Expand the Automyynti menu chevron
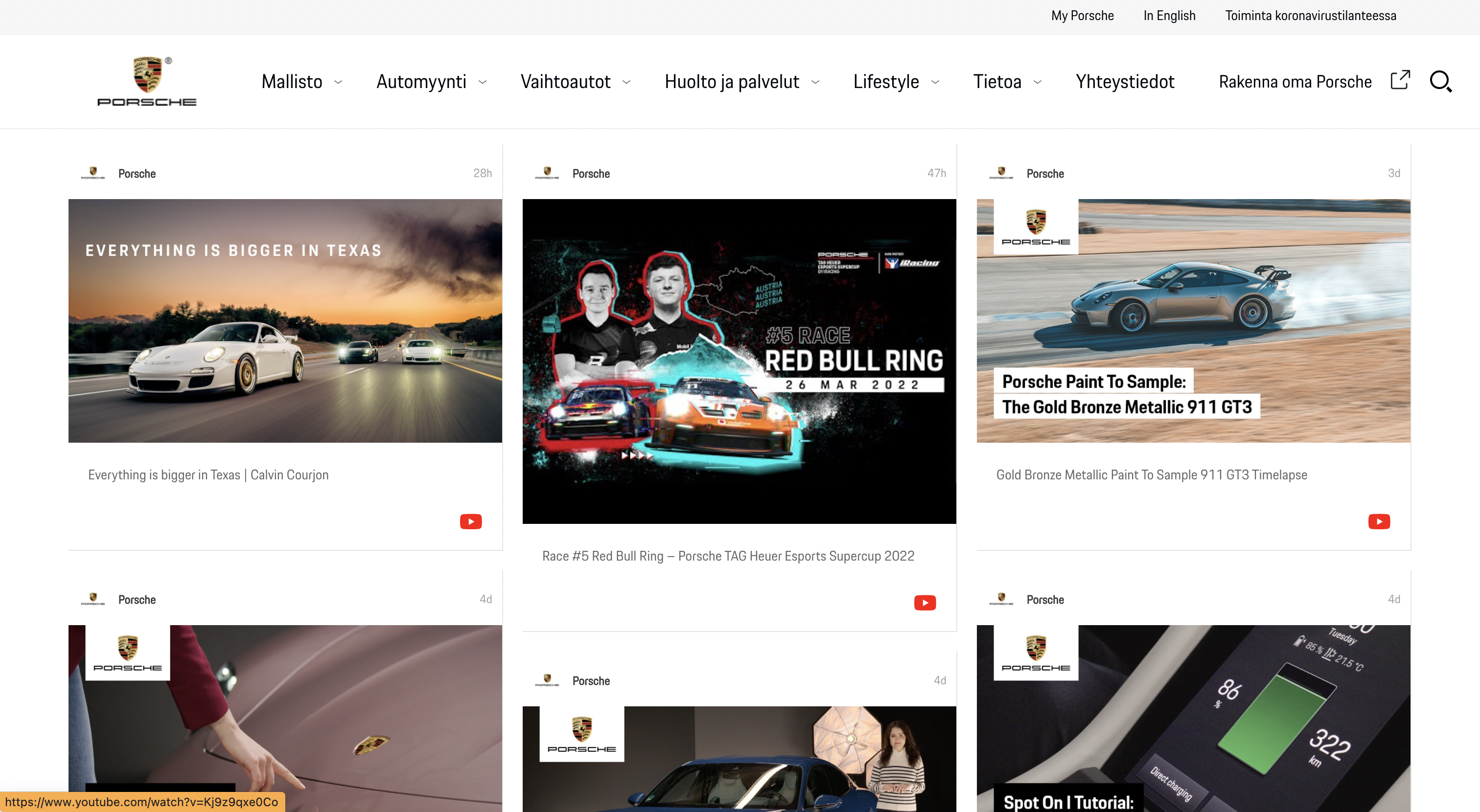The image size is (1480, 812). coord(483,82)
